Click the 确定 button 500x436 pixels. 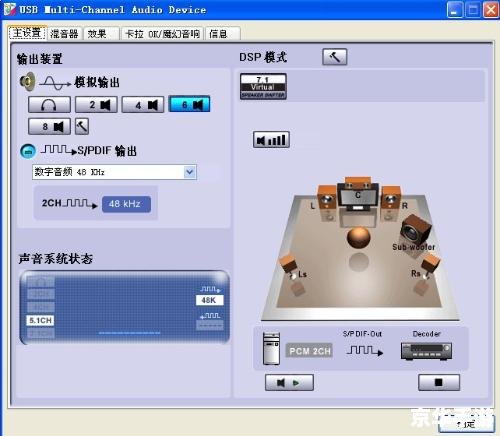(466, 424)
